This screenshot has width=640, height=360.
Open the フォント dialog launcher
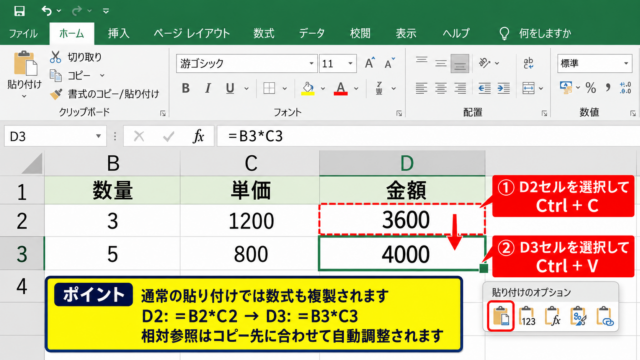399,113
